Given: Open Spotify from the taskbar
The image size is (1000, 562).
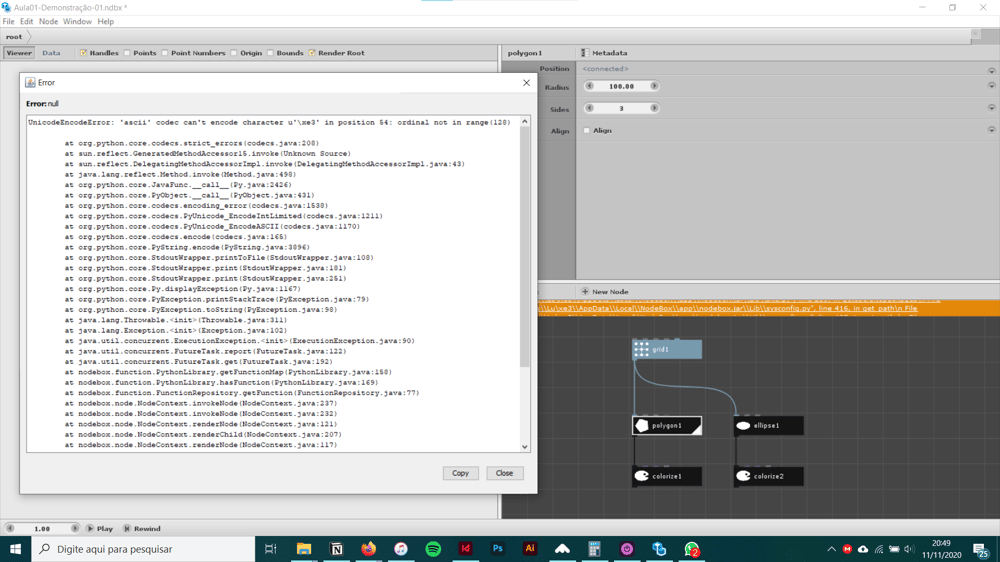Looking at the screenshot, I should point(433,549).
